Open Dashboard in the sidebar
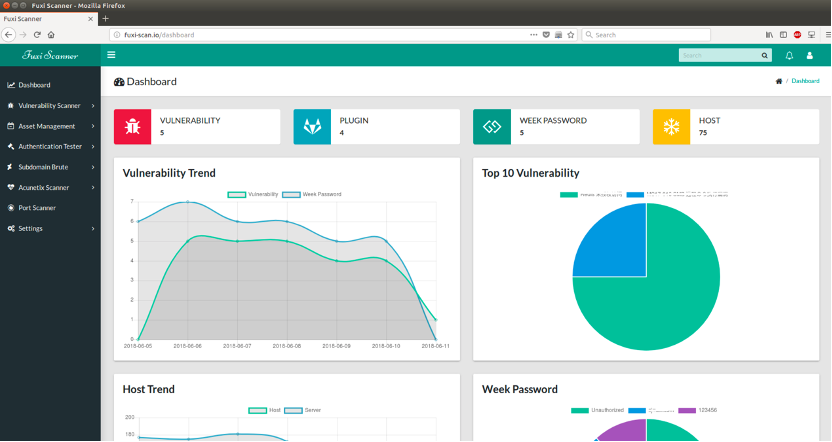 click(50, 85)
